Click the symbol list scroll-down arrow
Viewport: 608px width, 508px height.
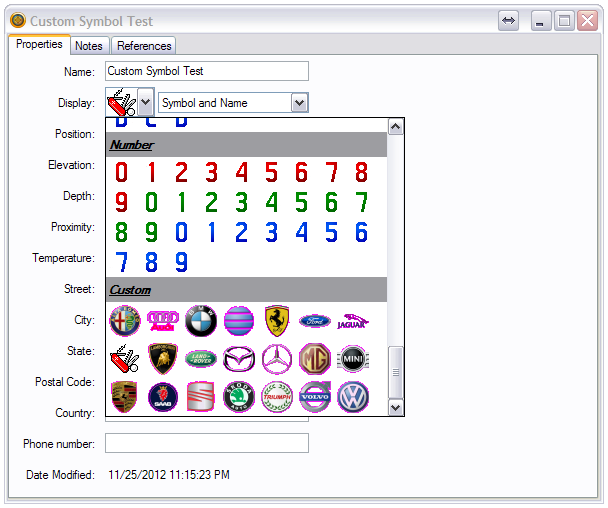pos(396,408)
